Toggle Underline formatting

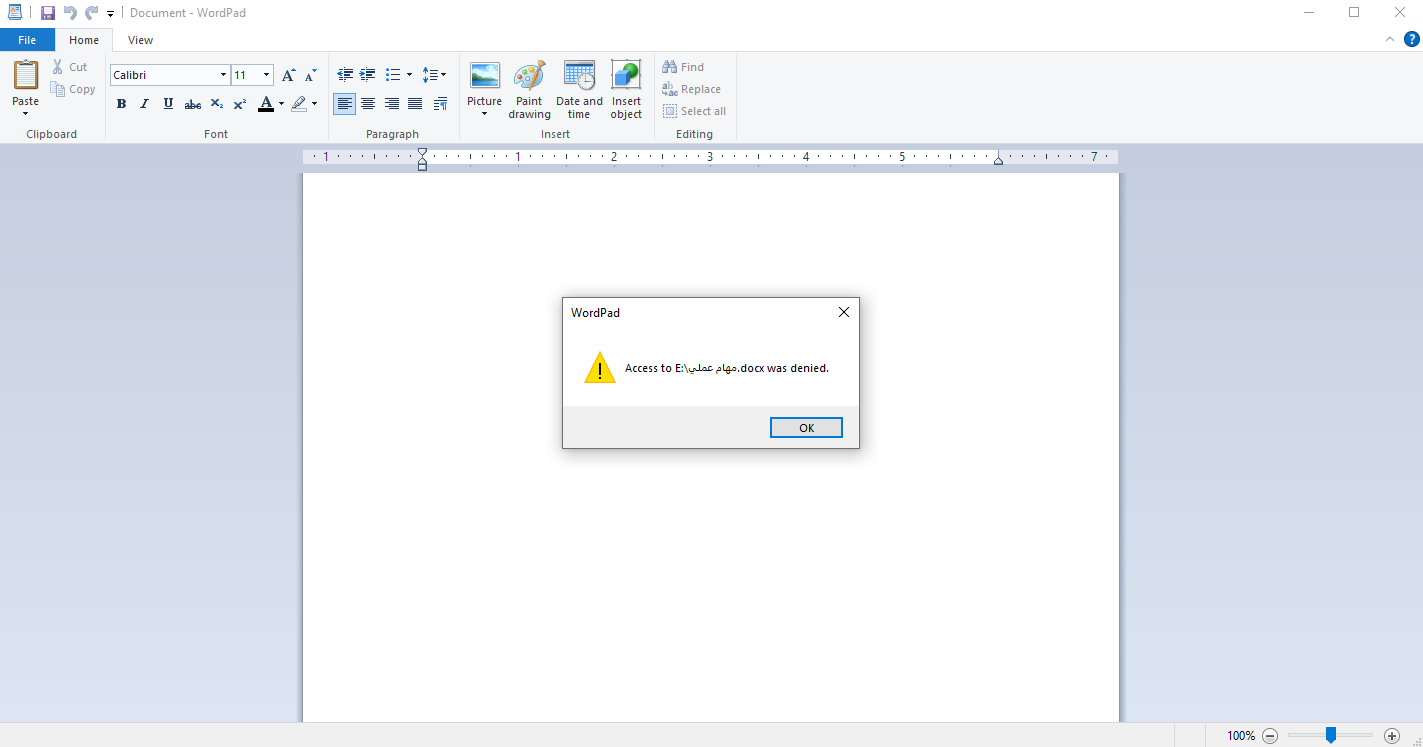point(168,104)
